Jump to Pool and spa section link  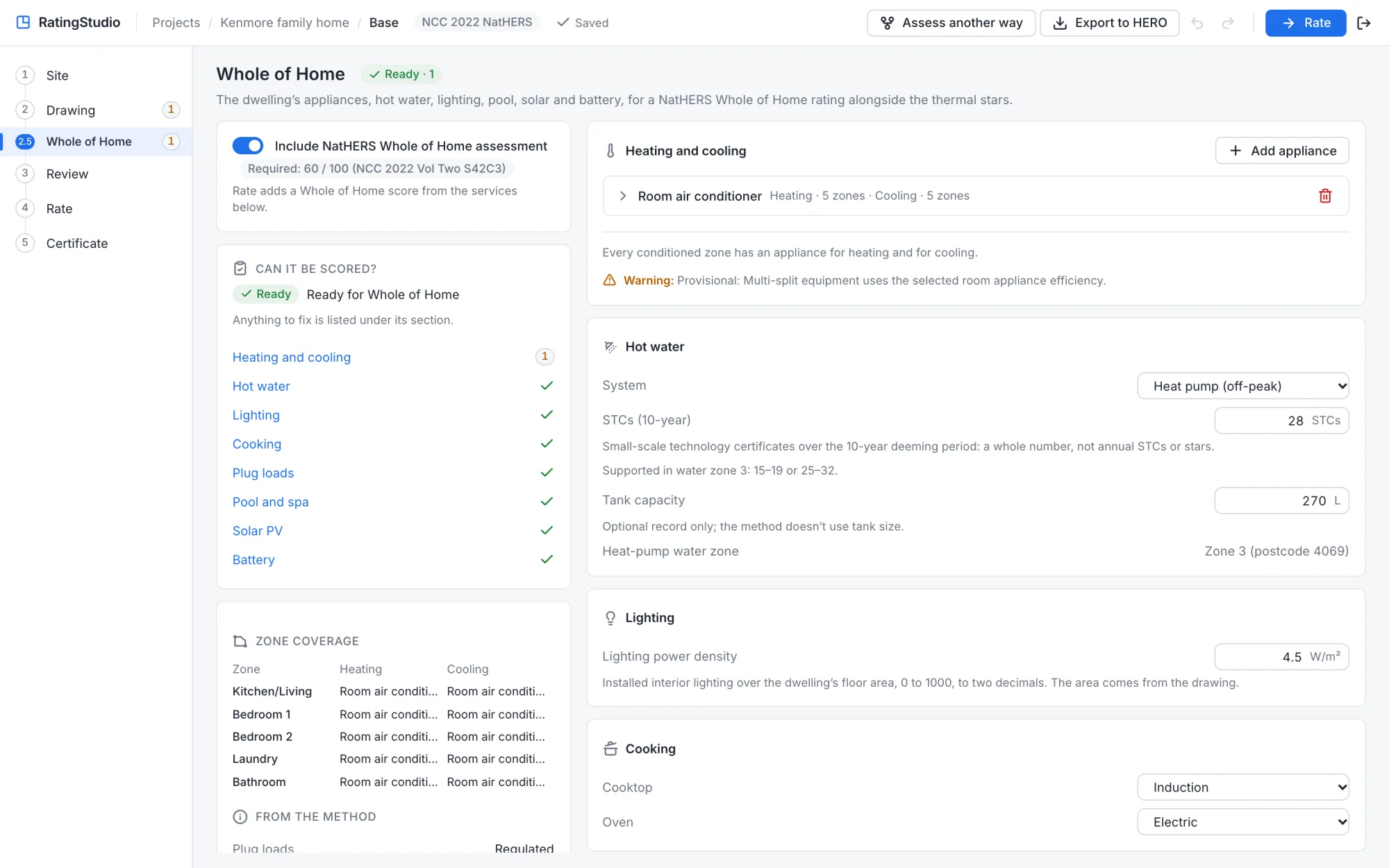(x=271, y=501)
